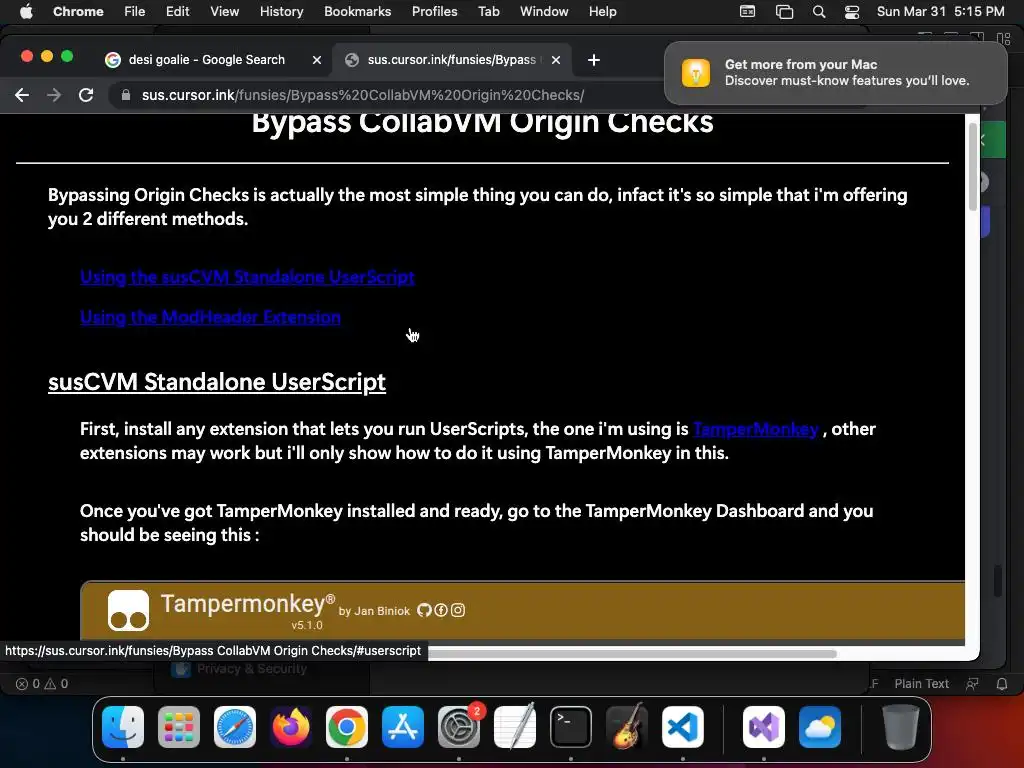Open the File menu
Screen dimensions: 1024x768
(135, 12)
